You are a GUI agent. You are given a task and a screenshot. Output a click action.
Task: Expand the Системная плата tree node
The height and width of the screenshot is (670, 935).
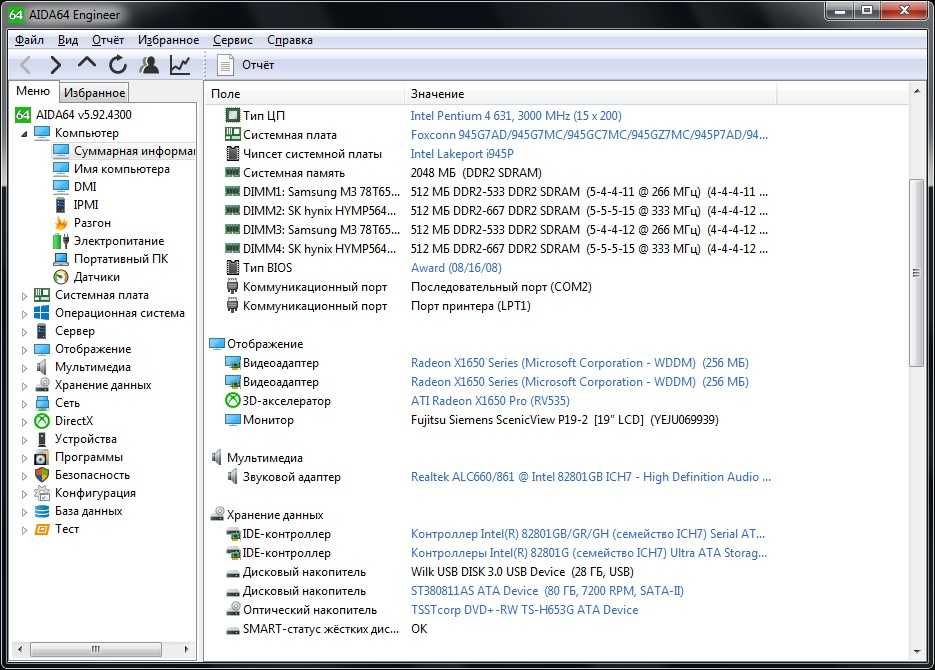tap(24, 296)
